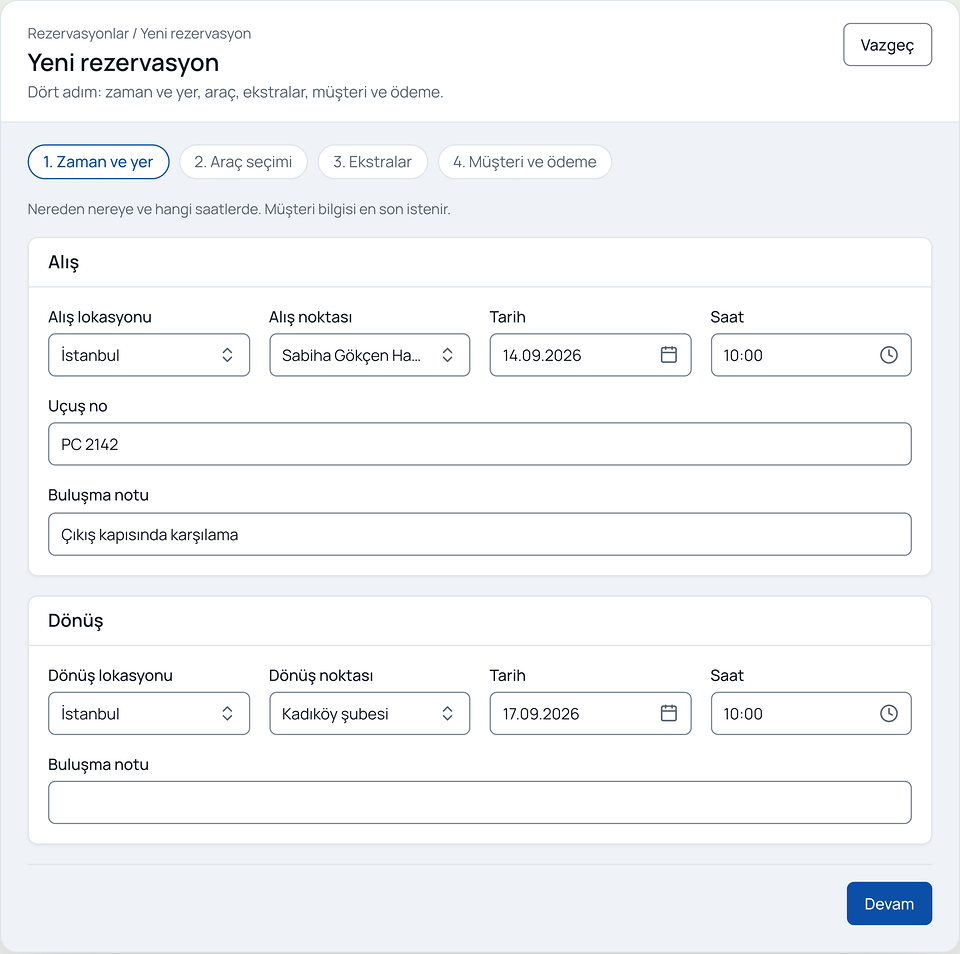
Task: Expand the Alış lokasyonu dropdown
Action: 149,355
